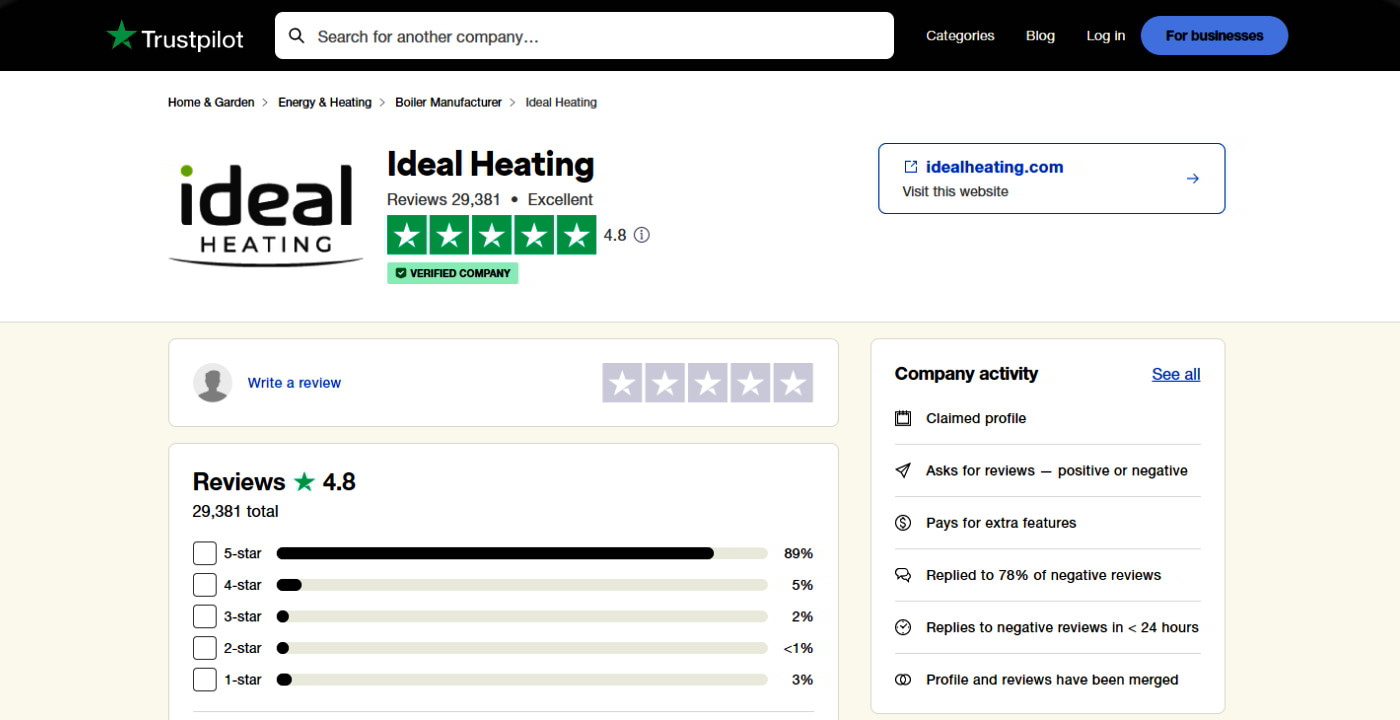Image resolution: width=1400 pixels, height=720 pixels.
Task: Click the dollar icon beside Pays for extra features
Action: pyautogui.click(x=903, y=523)
